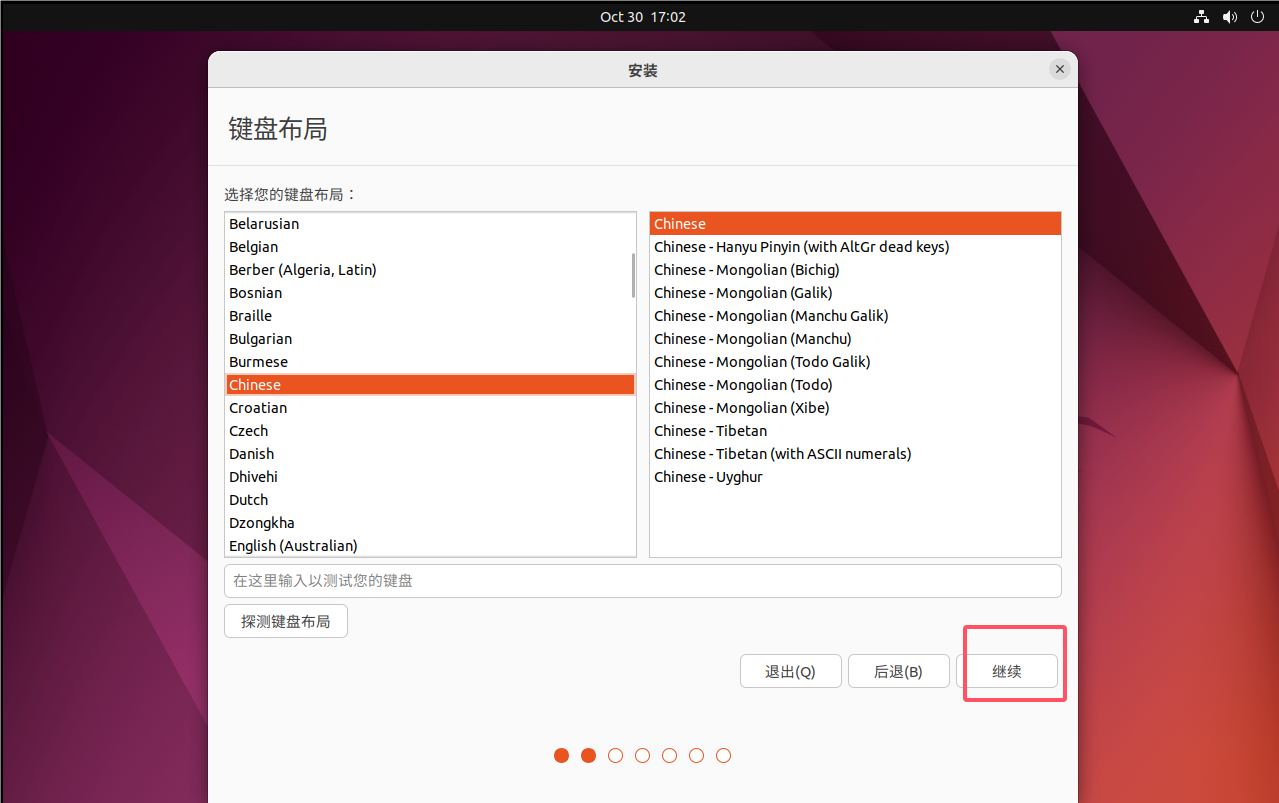The image size is (1279, 803).
Task: Select Braille in the language list
Action: (x=430, y=316)
